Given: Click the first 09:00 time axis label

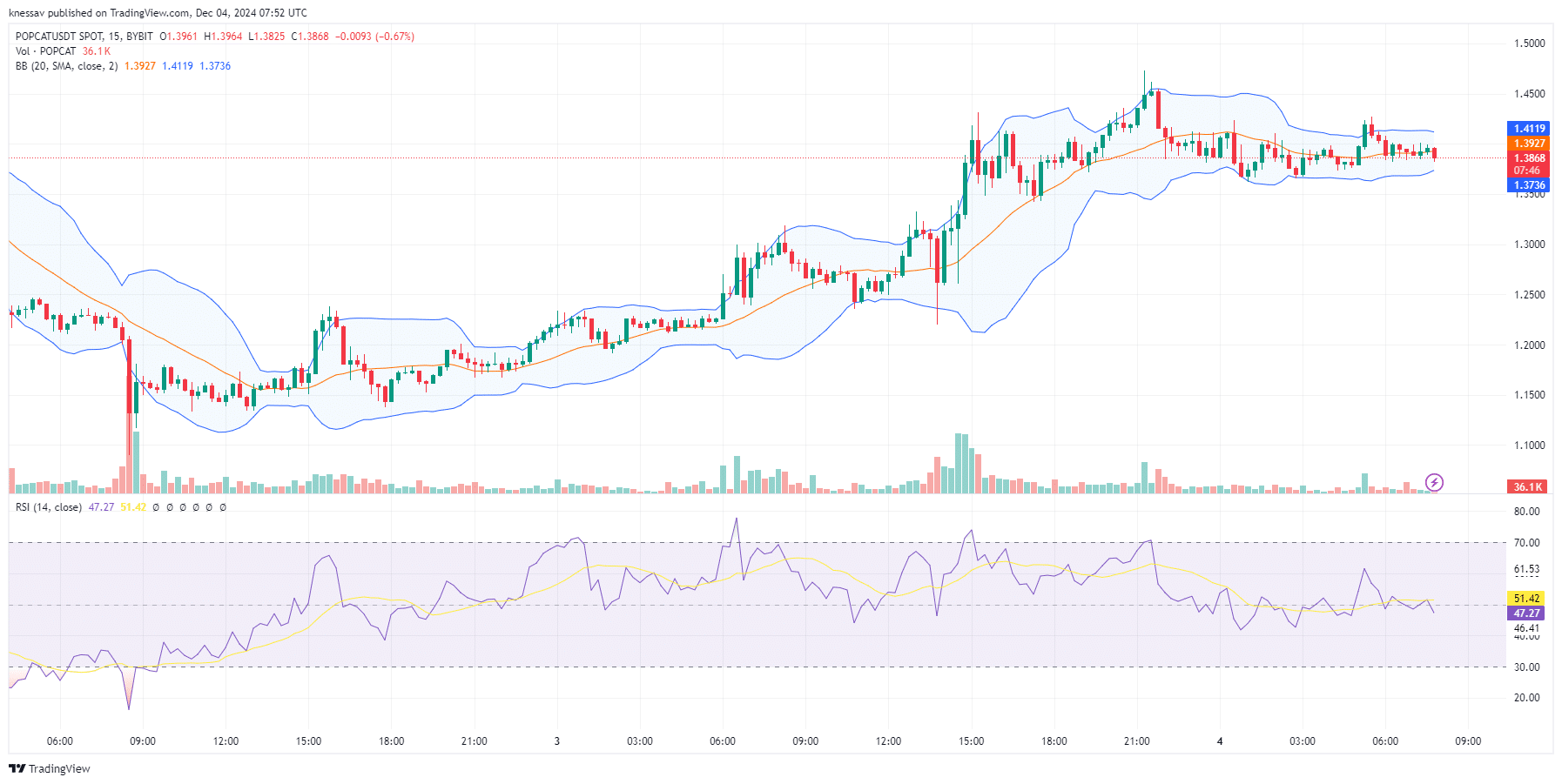Looking at the screenshot, I should [x=143, y=741].
